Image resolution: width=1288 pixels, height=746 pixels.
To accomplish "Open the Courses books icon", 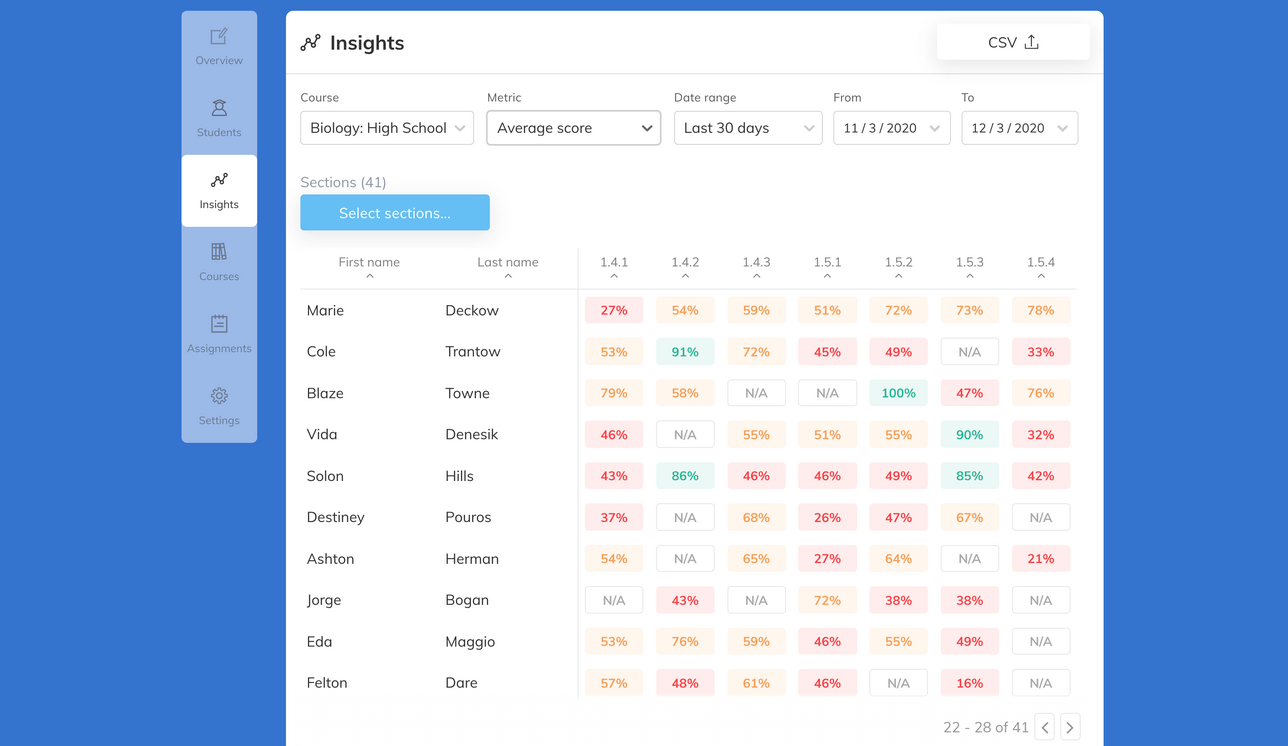I will (x=219, y=252).
